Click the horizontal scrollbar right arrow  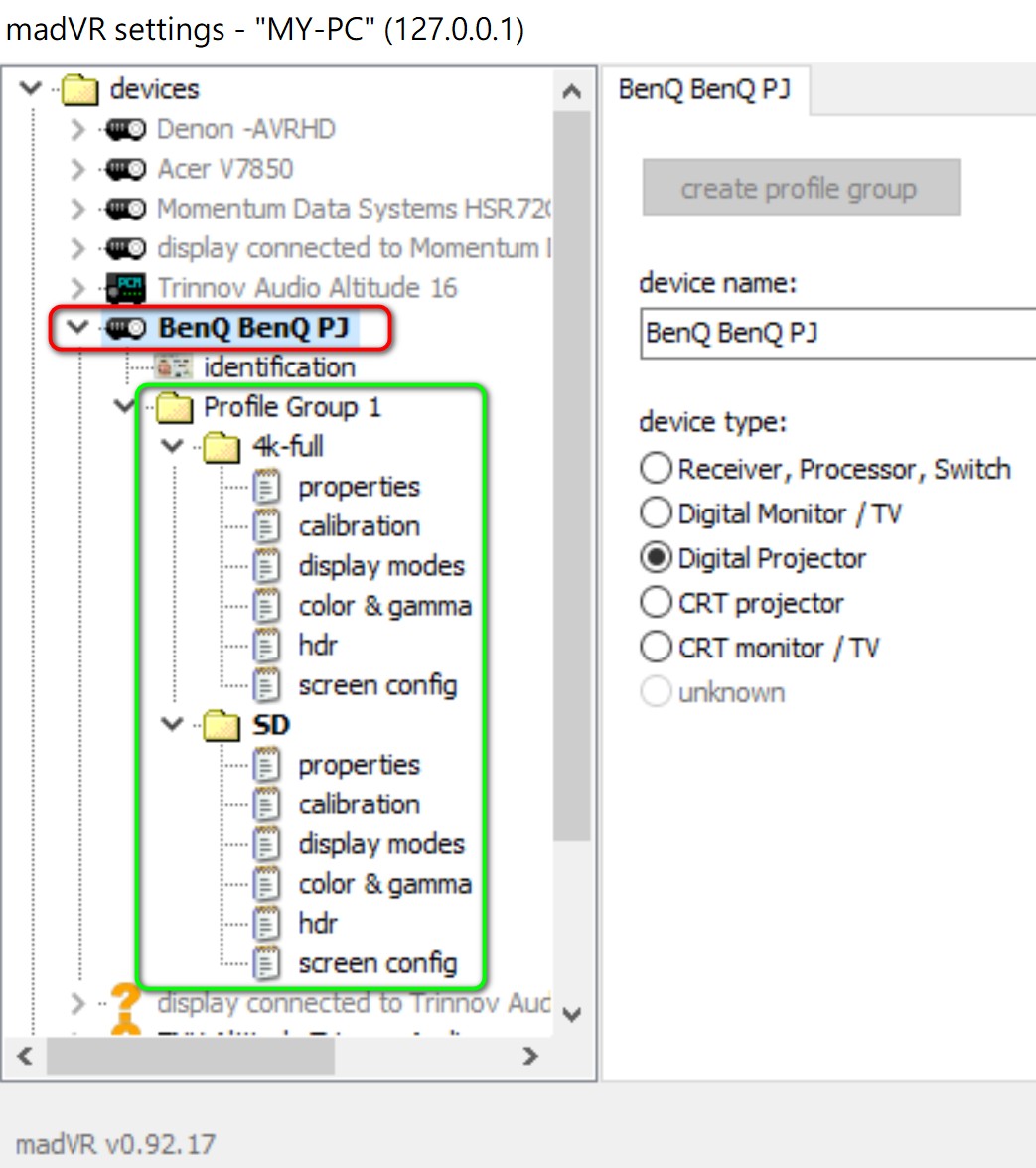point(530,1056)
